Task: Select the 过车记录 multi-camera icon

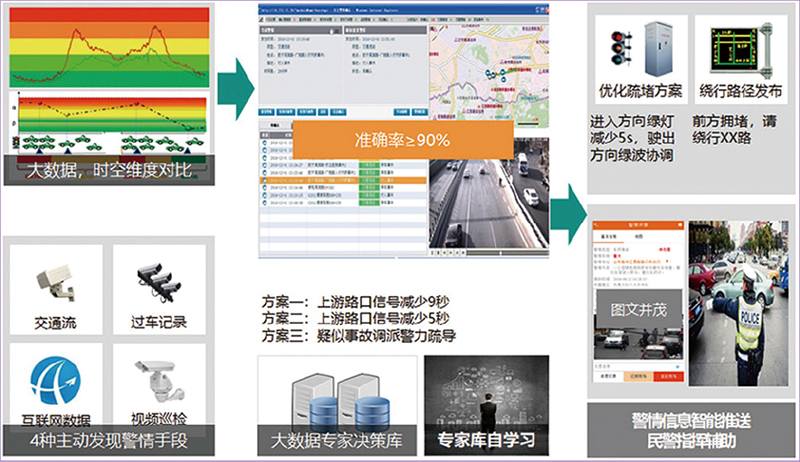Action: click(x=159, y=283)
